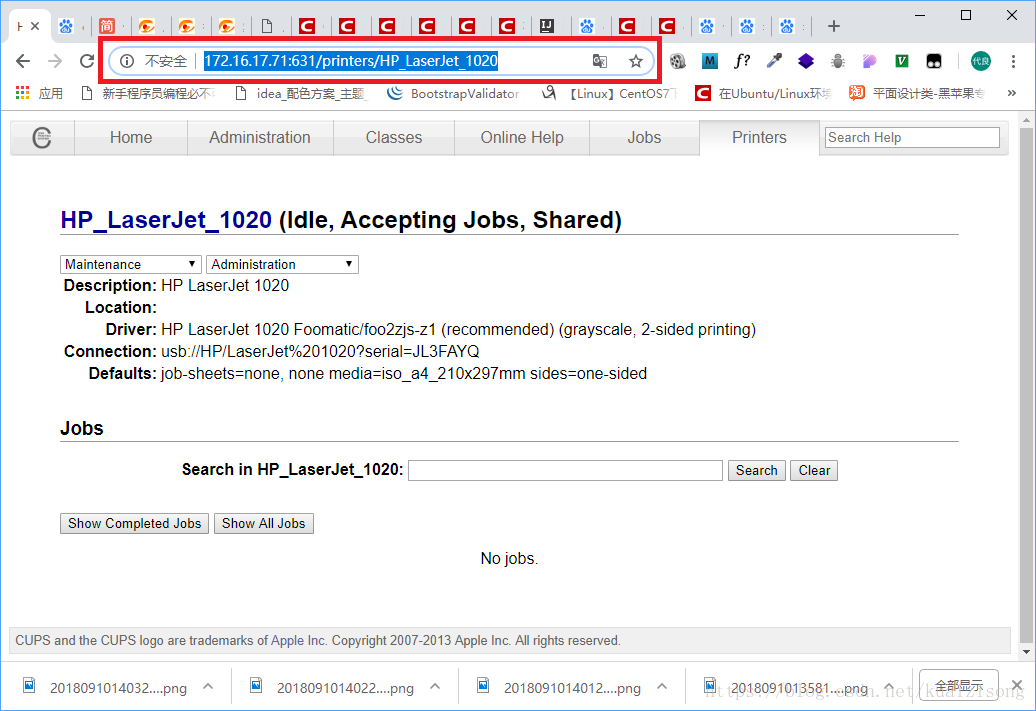Click the translate page icon in address bar
Image resolution: width=1036 pixels, height=711 pixels.
[599, 61]
